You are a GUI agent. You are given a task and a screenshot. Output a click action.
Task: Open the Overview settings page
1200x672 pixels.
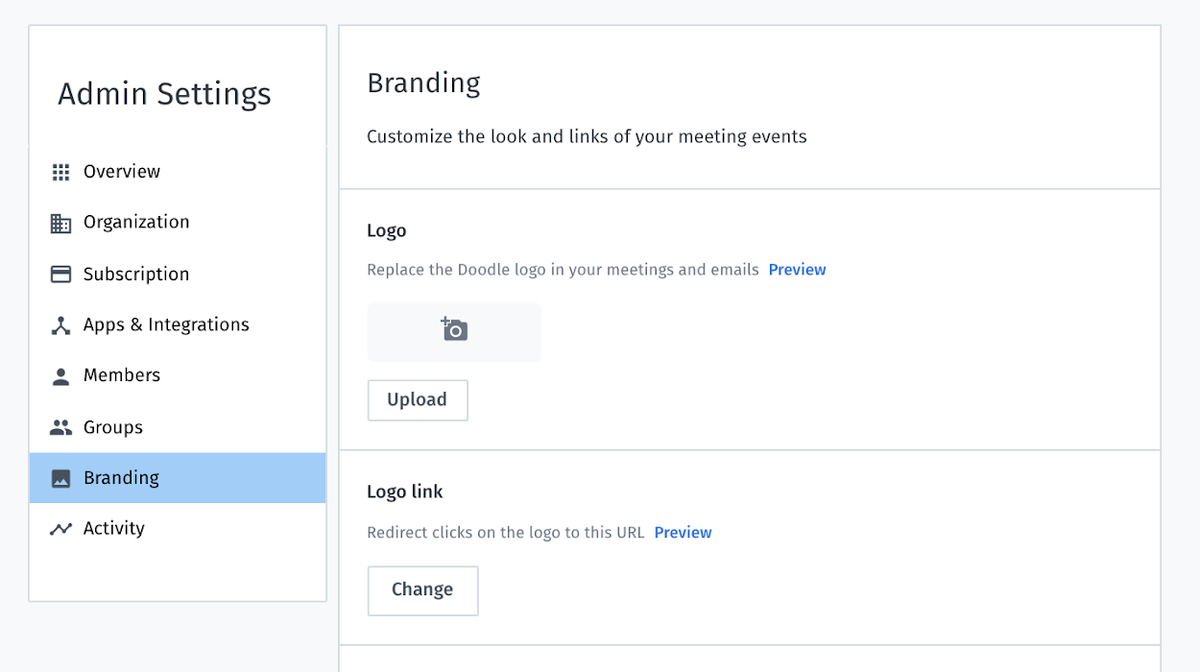click(122, 172)
